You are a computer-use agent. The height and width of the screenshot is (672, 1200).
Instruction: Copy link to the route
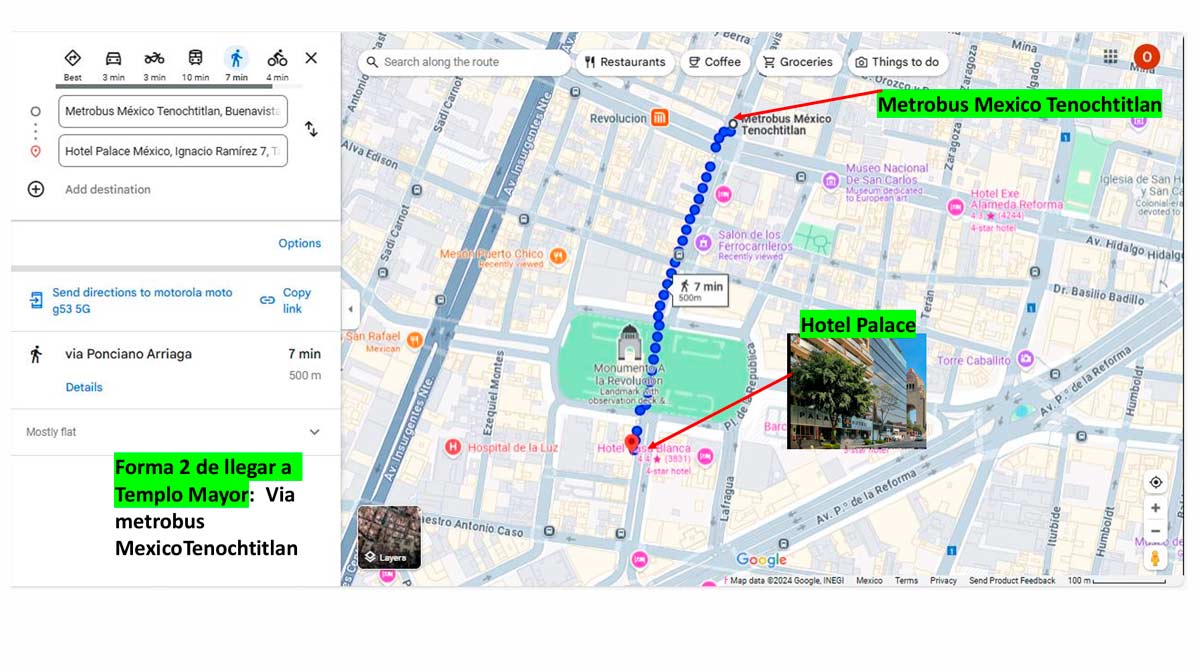coord(286,300)
